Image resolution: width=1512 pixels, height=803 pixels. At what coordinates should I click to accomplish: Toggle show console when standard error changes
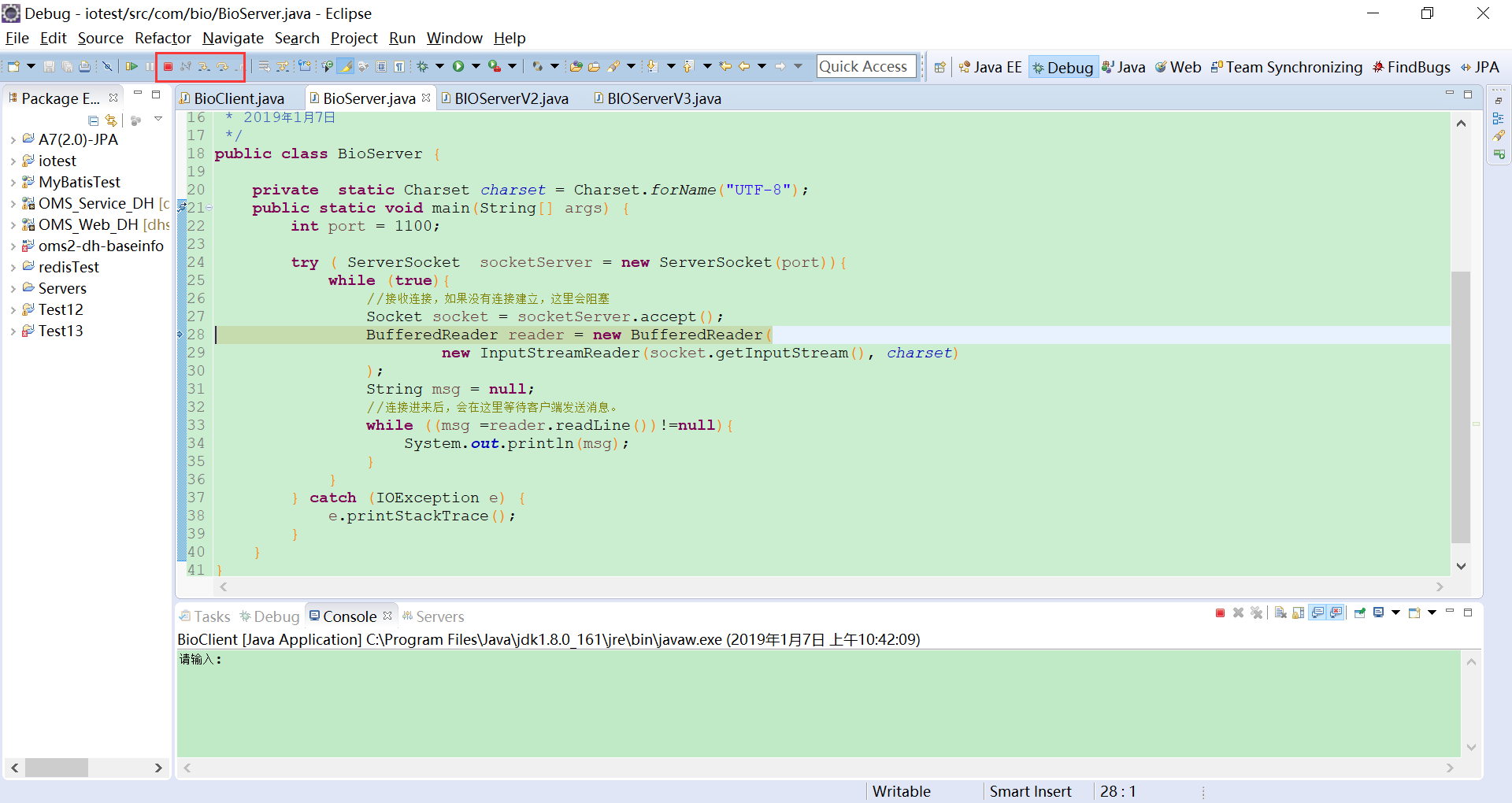(1336, 612)
